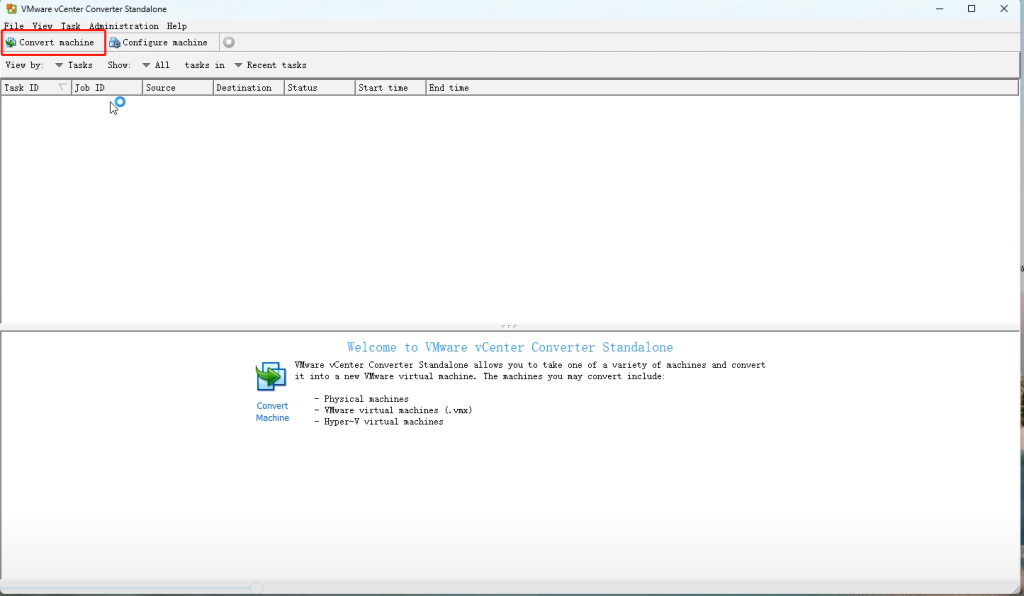
Task: Click the 'Physical machines' list entry
Action: tap(366, 399)
